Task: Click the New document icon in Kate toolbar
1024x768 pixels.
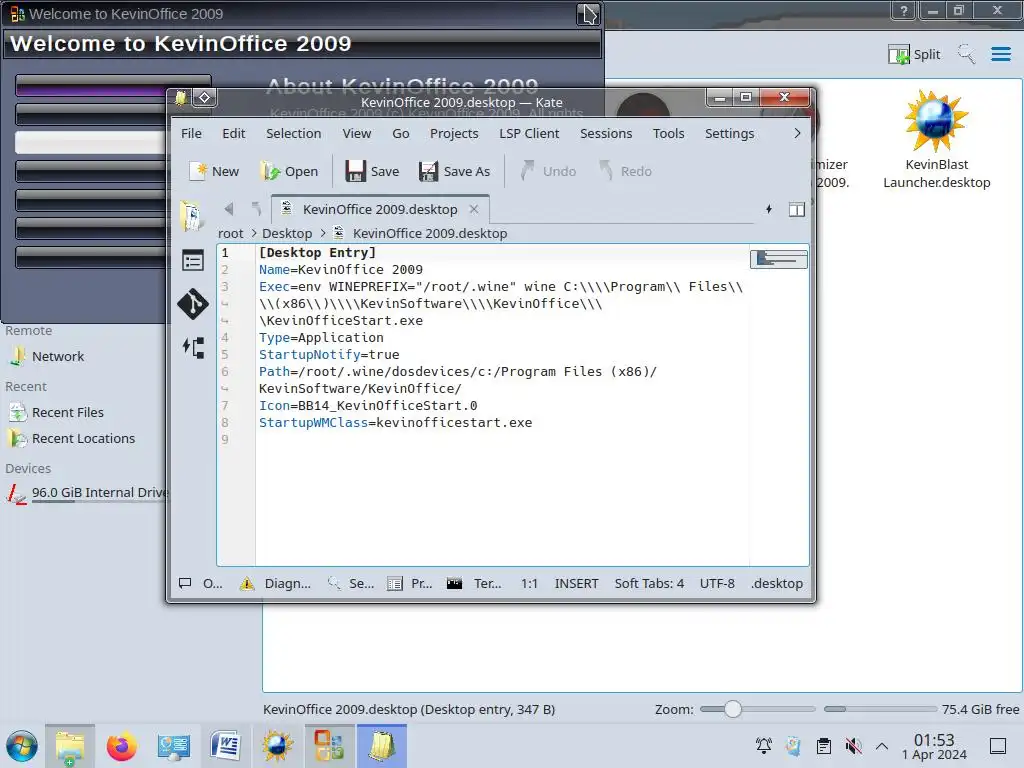Action: [x=214, y=171]
